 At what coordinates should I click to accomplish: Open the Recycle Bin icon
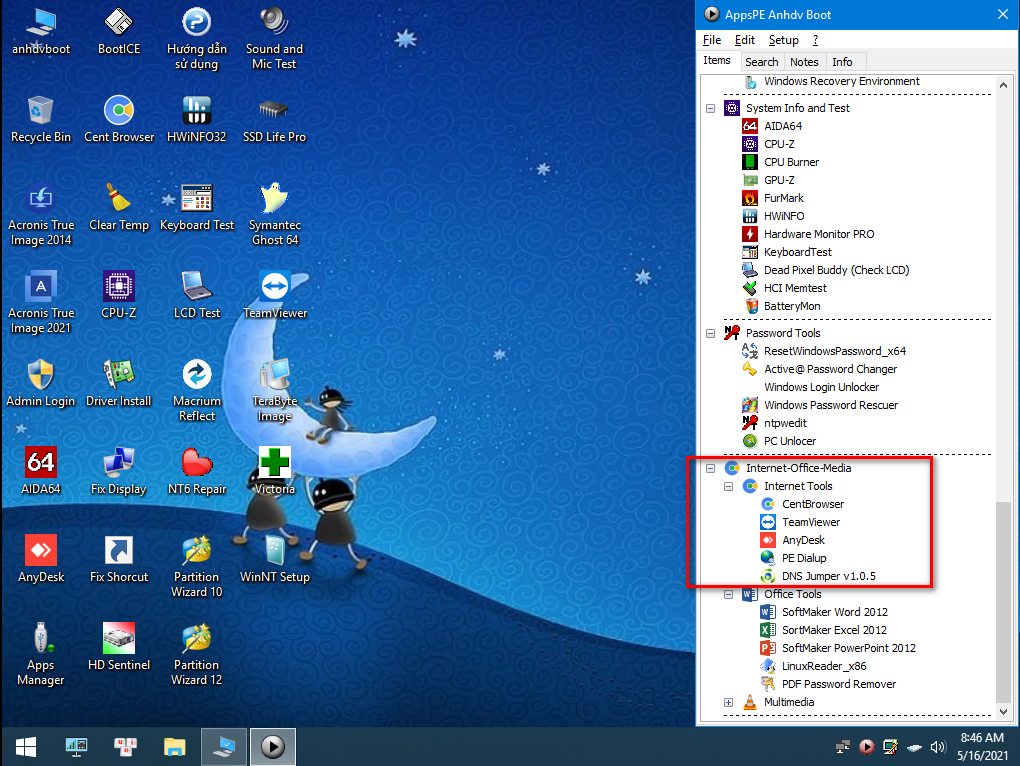[41, 119]
